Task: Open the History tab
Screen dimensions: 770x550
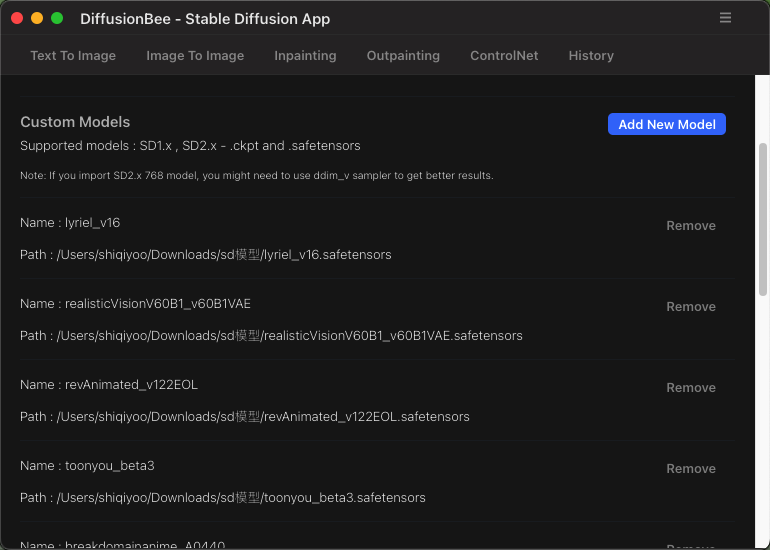Action: click(x=591, y=55)
